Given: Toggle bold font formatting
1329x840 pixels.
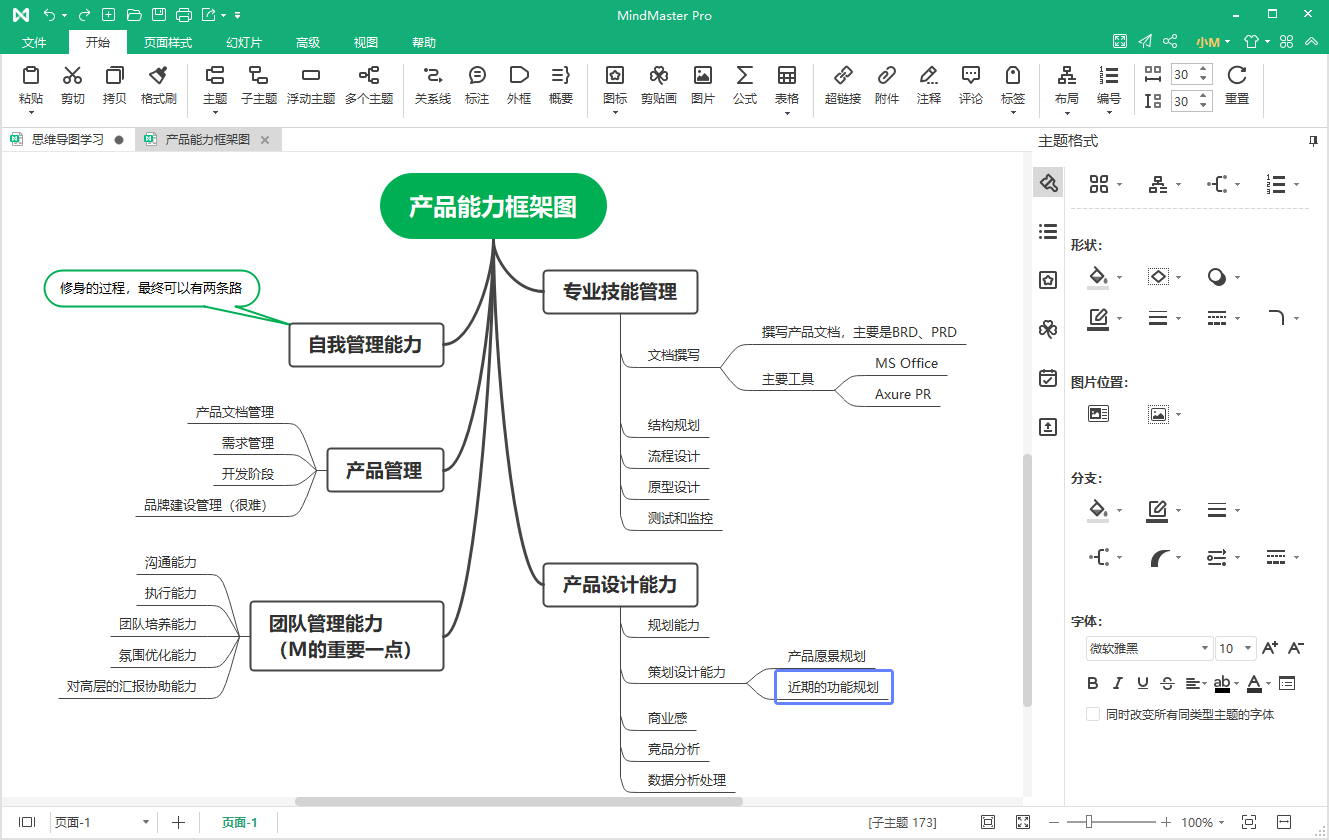Looking at the screenshot, I should point(1093,683).
